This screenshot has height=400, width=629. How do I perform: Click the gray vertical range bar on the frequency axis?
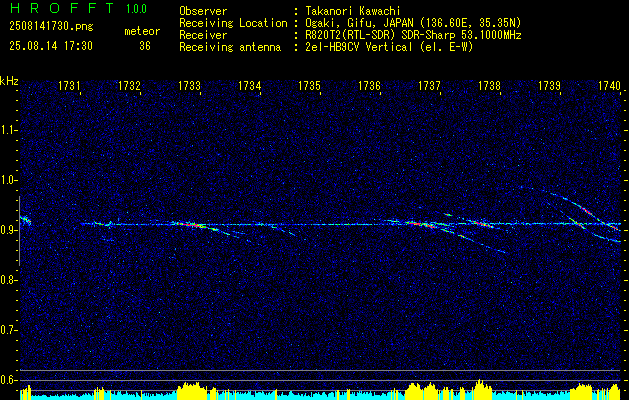[19, 231]
